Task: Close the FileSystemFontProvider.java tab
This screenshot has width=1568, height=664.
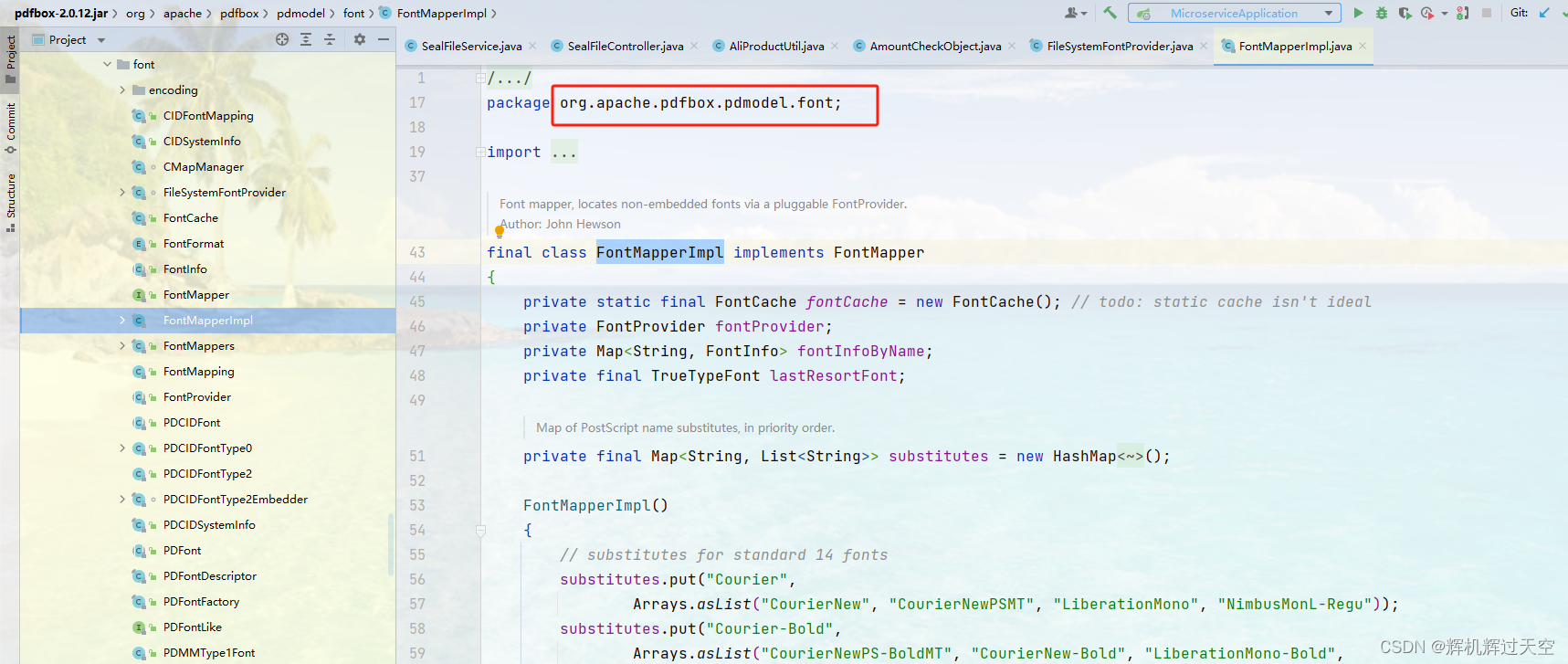Action: (x=1204, y=46)
